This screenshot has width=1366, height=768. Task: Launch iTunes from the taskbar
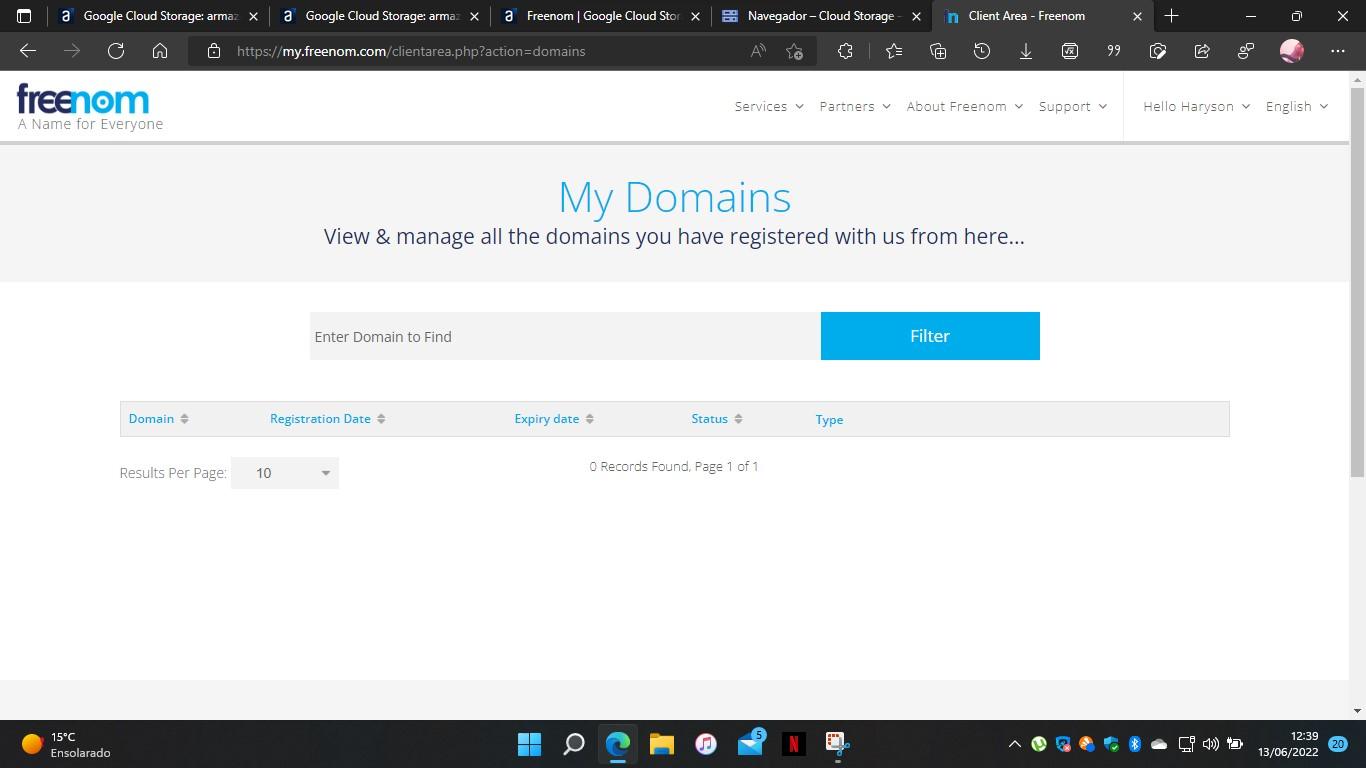coord(706,744)
